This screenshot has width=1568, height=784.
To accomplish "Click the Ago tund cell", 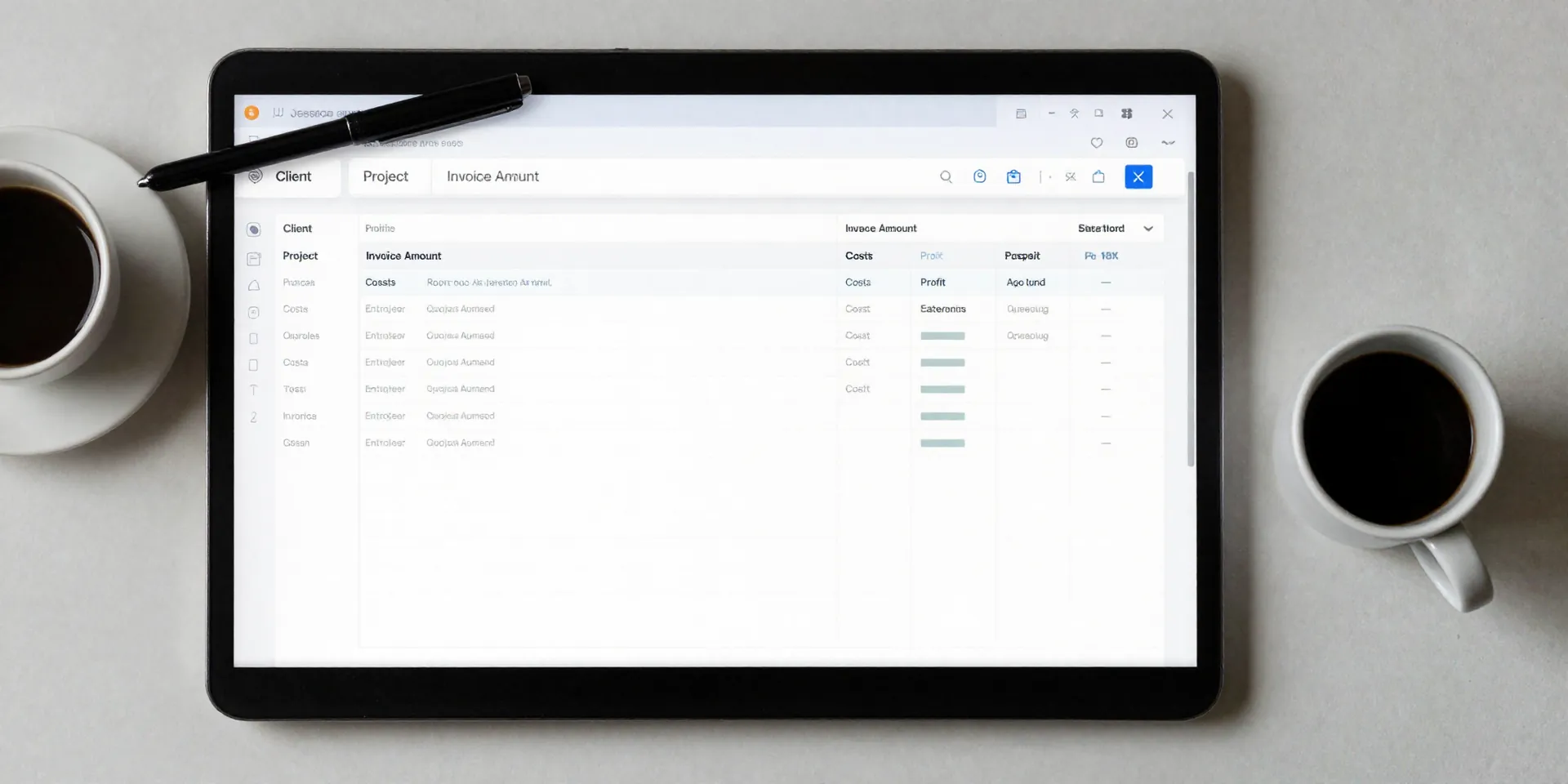I will point(1026,283).
